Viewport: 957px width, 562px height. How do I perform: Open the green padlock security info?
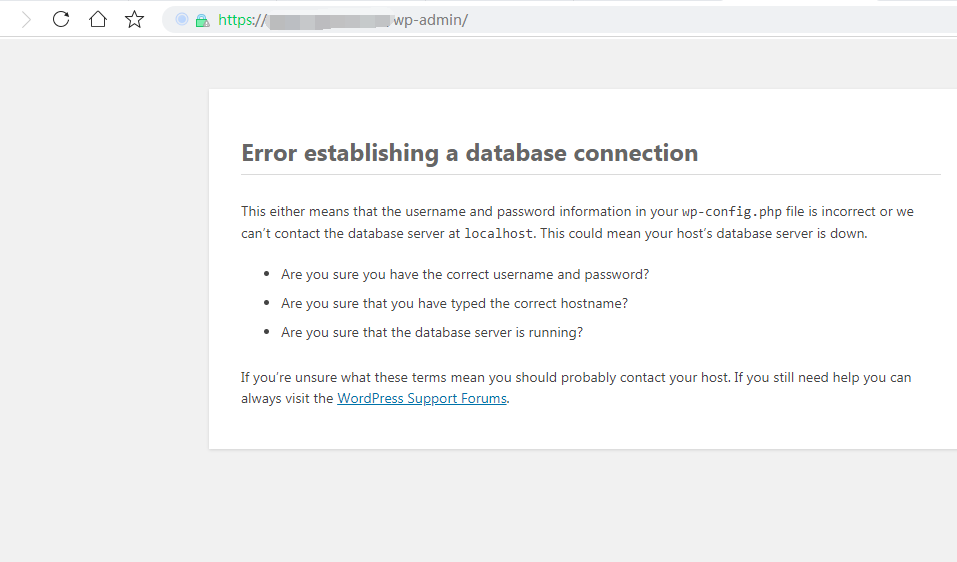[201, 20]
